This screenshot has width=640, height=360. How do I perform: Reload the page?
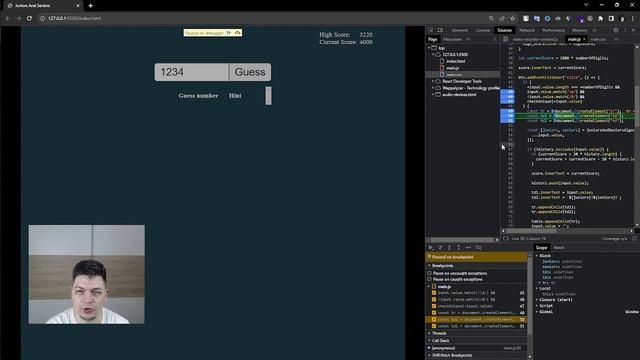pyautogui.click(x=29, y=18)
